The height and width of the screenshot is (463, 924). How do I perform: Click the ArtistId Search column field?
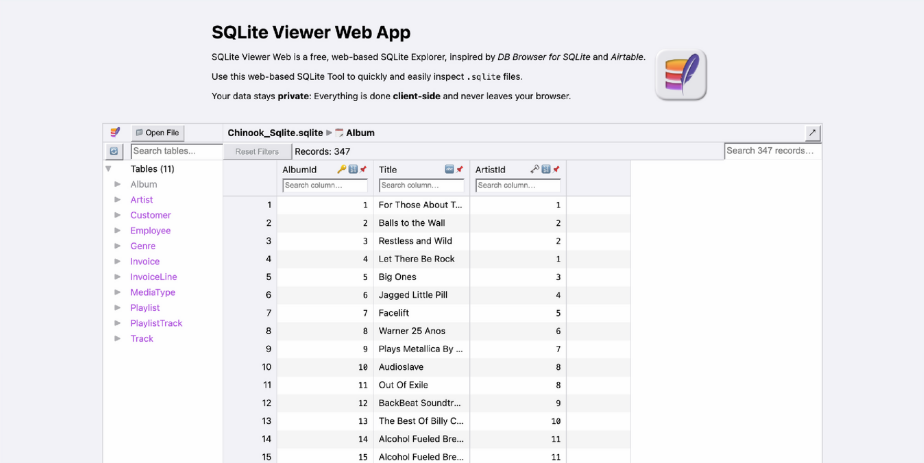click(518, 185)
